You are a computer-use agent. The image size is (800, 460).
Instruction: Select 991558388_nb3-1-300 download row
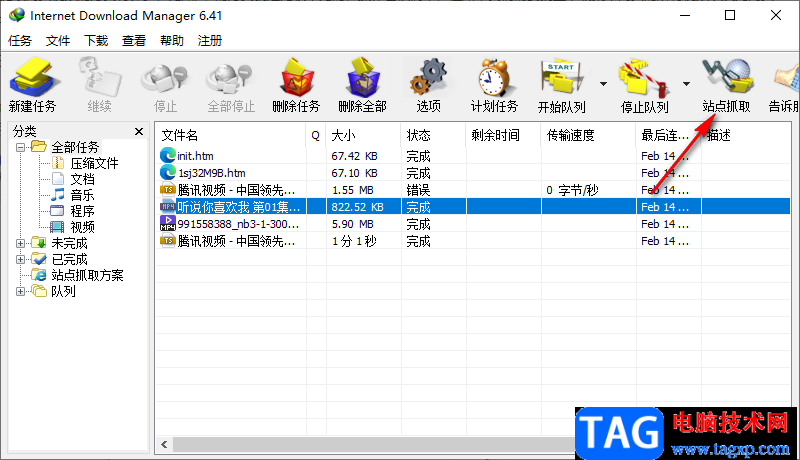pyautogui.click(x=473, y=224)
